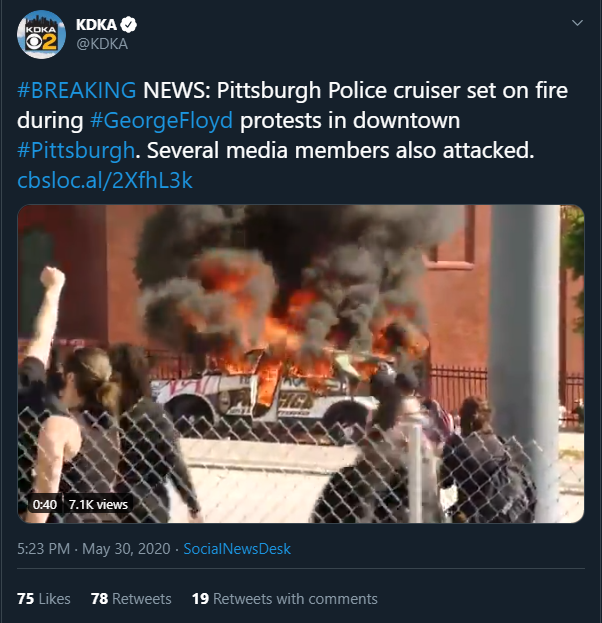Open the @KDKA handle link
This screenshot has height=623, width=602.
[102, 44]
